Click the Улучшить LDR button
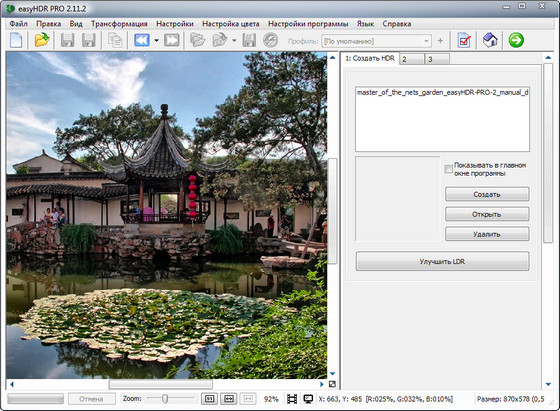The image size is (560, 411). tap(442, 261)
